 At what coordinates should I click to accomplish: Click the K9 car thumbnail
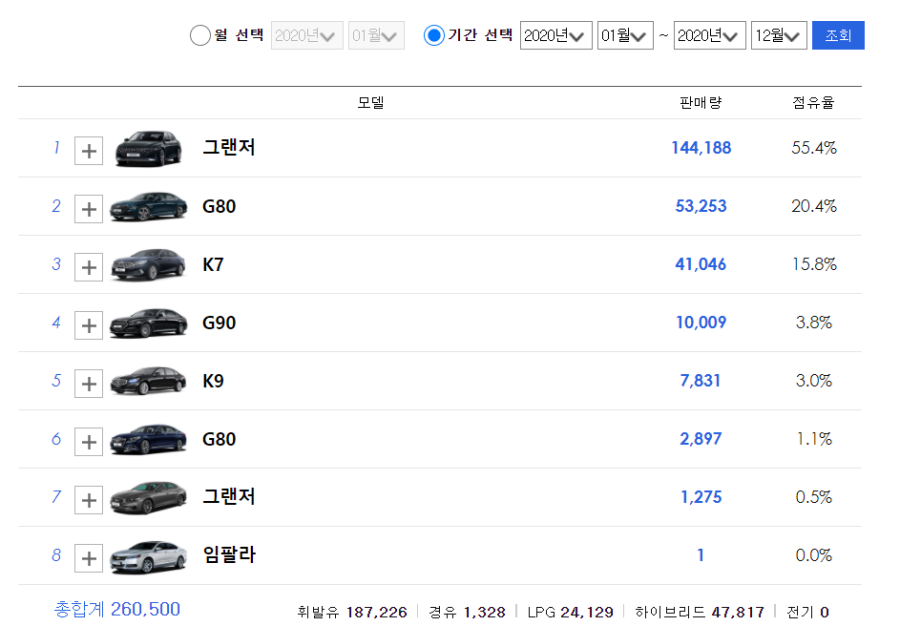148,382
